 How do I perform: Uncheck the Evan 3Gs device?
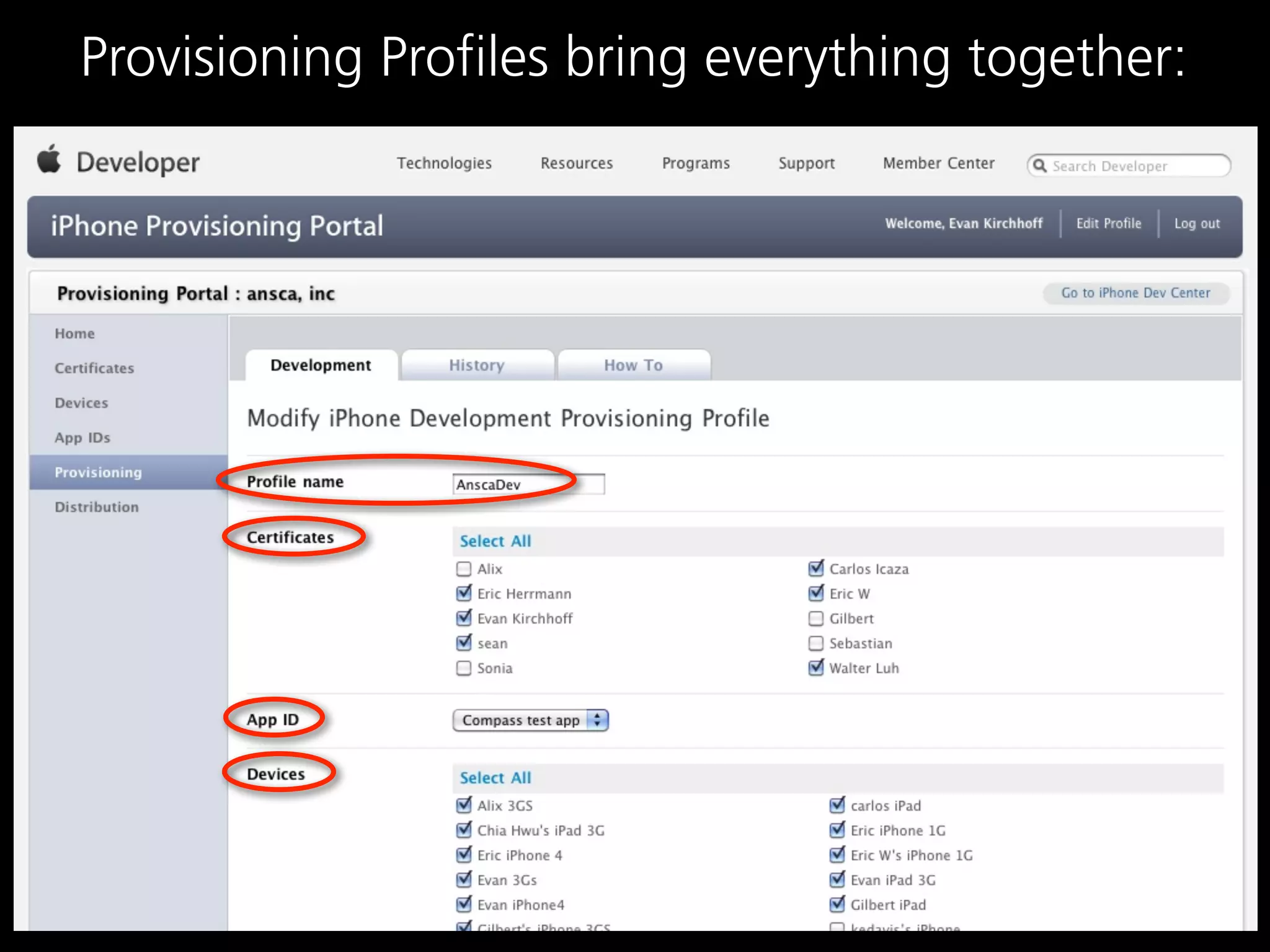(463, 880)
